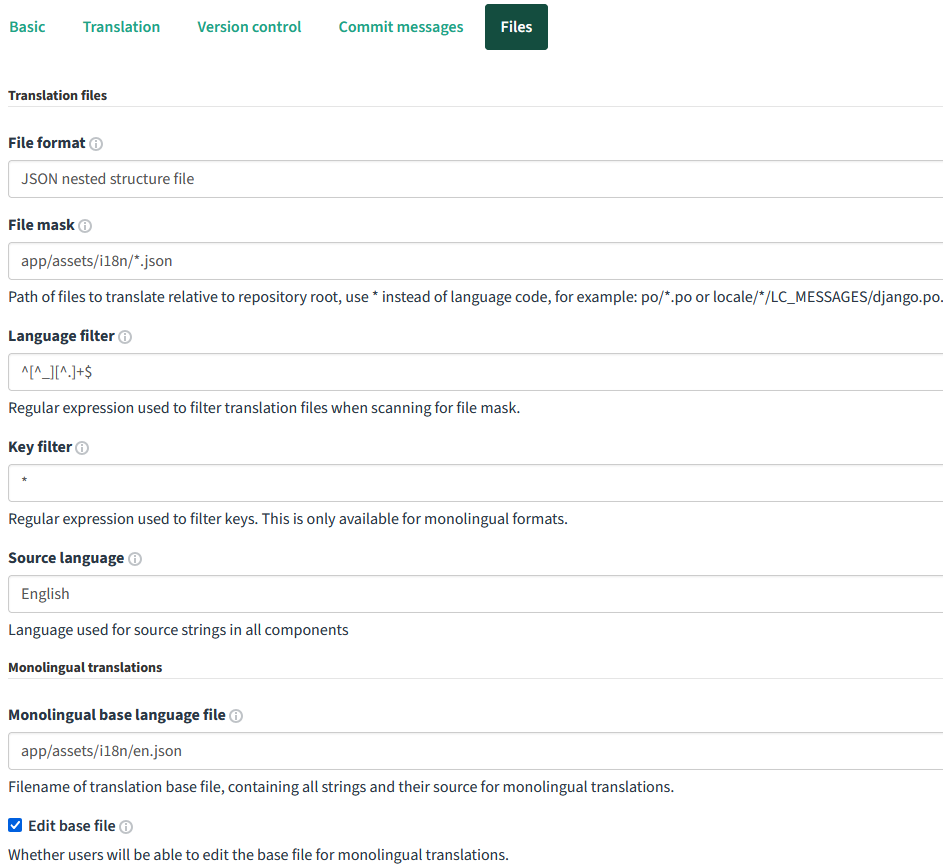Click the Source language label
943x866 pixels.
tap(66, 558)
